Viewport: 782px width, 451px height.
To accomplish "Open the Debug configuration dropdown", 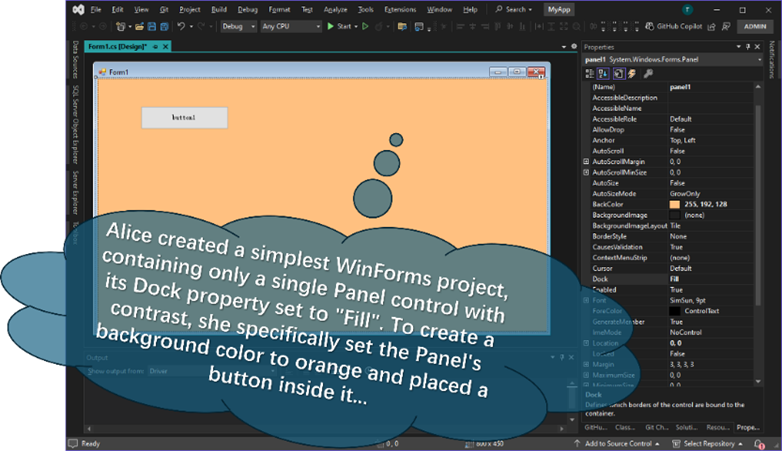I will point(238,26).
